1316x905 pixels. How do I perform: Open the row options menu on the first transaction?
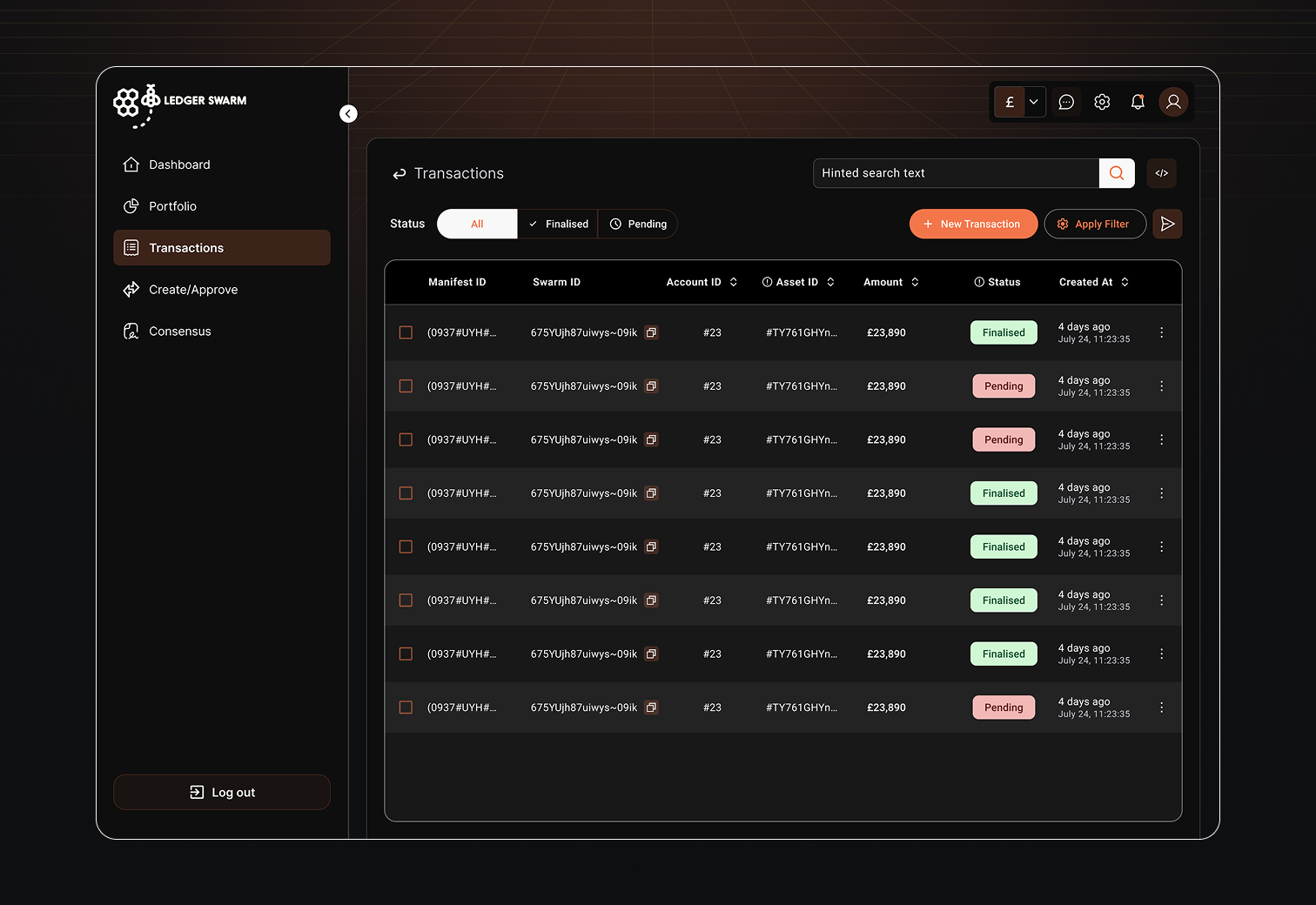(1161, 332)
